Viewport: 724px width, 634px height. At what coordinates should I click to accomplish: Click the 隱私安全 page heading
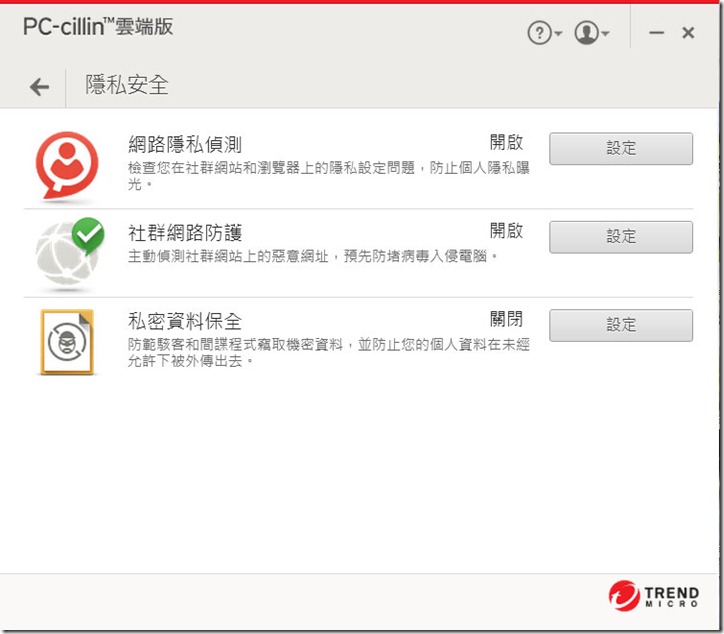coord(127,85)
